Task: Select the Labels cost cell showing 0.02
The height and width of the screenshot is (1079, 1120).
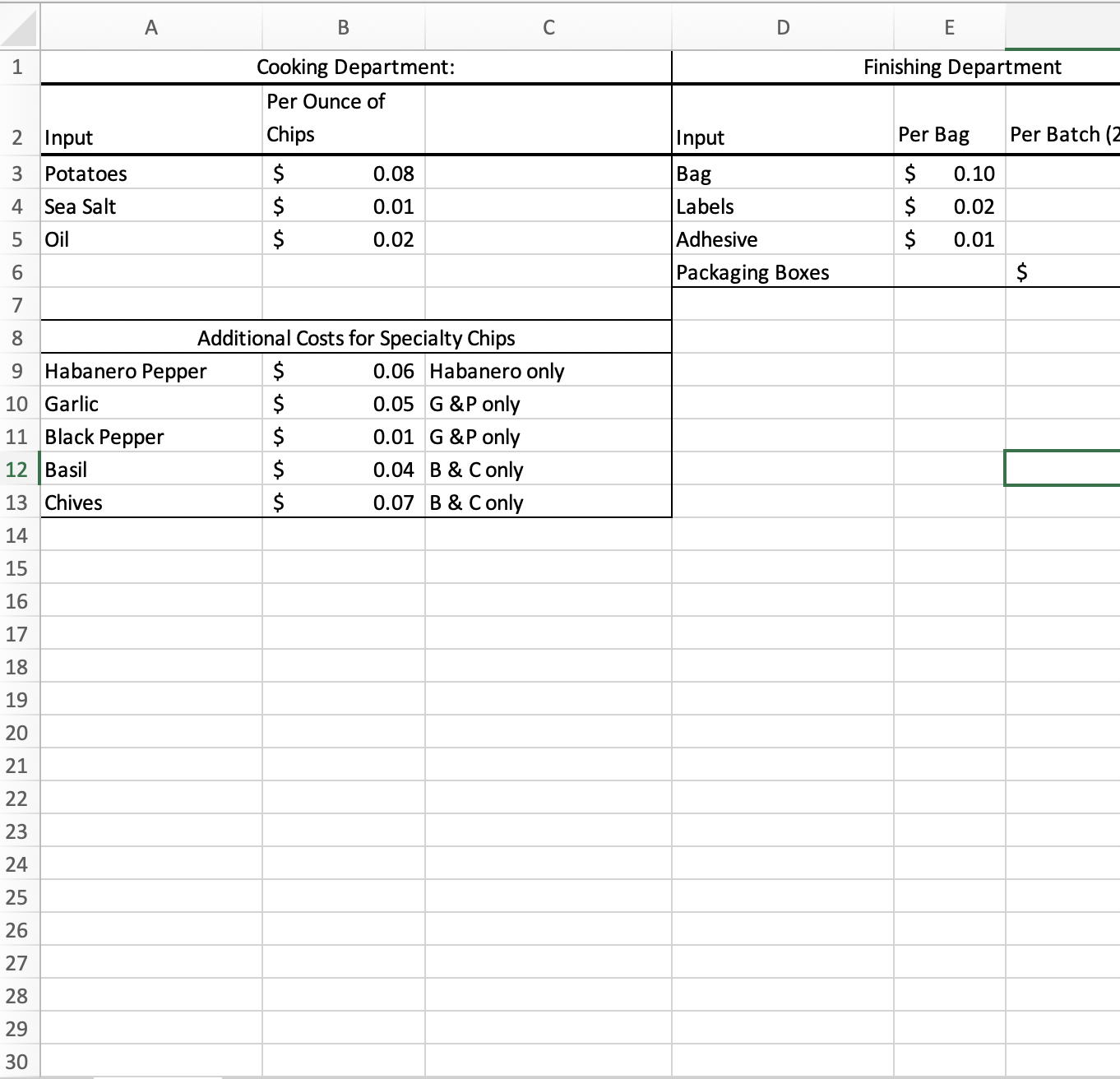Action: click(x=949, y=206)
